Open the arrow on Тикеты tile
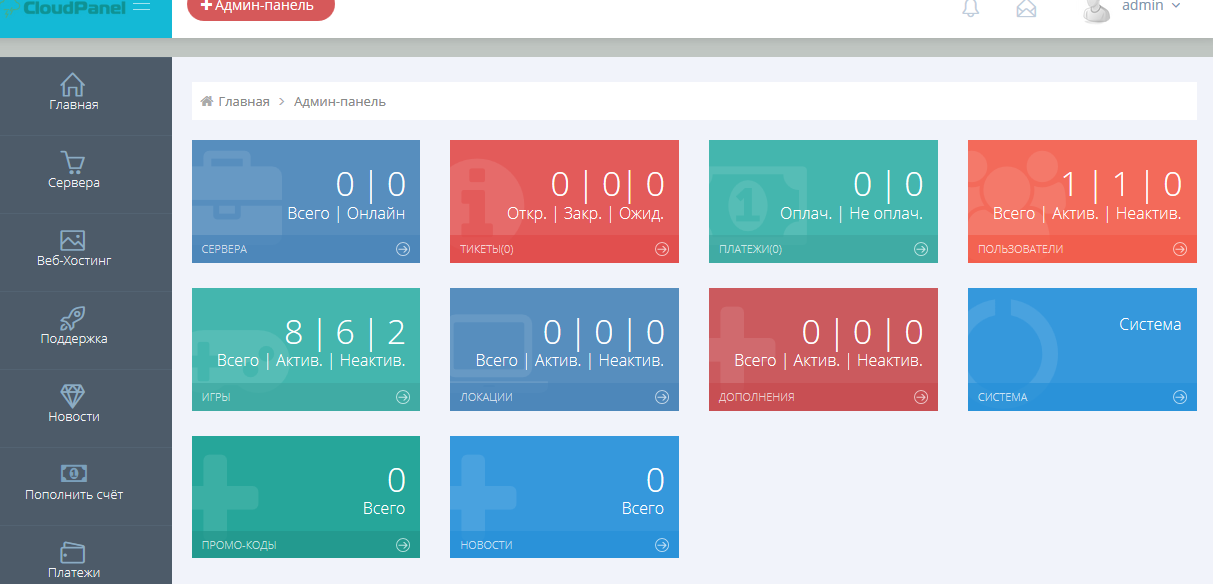The image size is (1213, 584). pyautogui.click(x=661, y=249)
